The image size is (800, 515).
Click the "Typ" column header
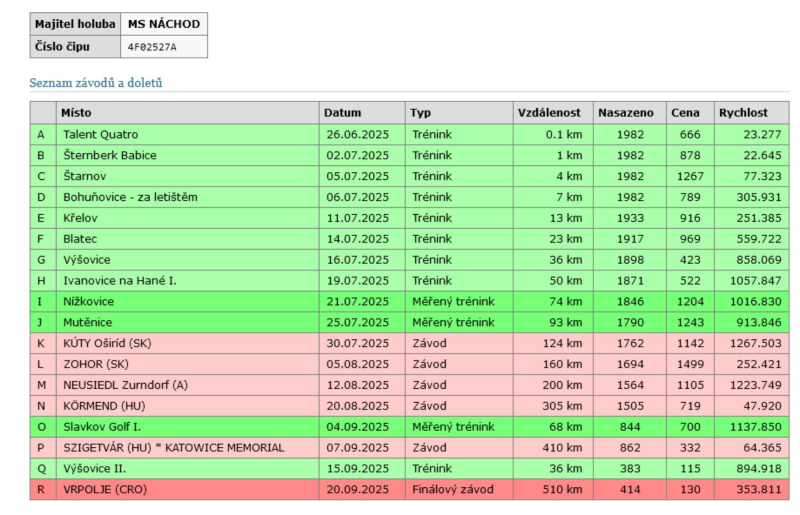click(x=421, y=113)
